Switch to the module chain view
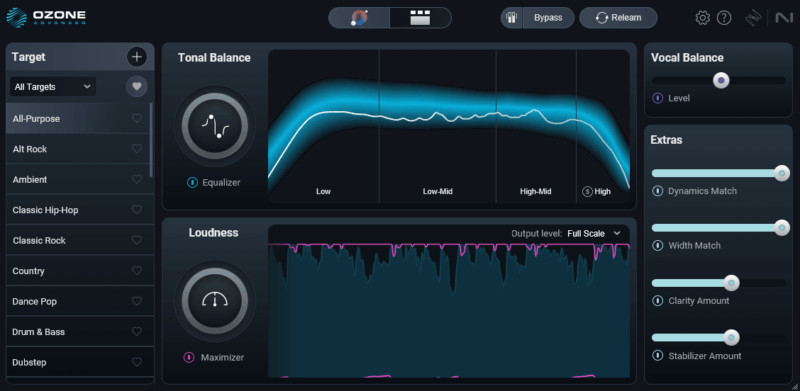 pos(420,18)
